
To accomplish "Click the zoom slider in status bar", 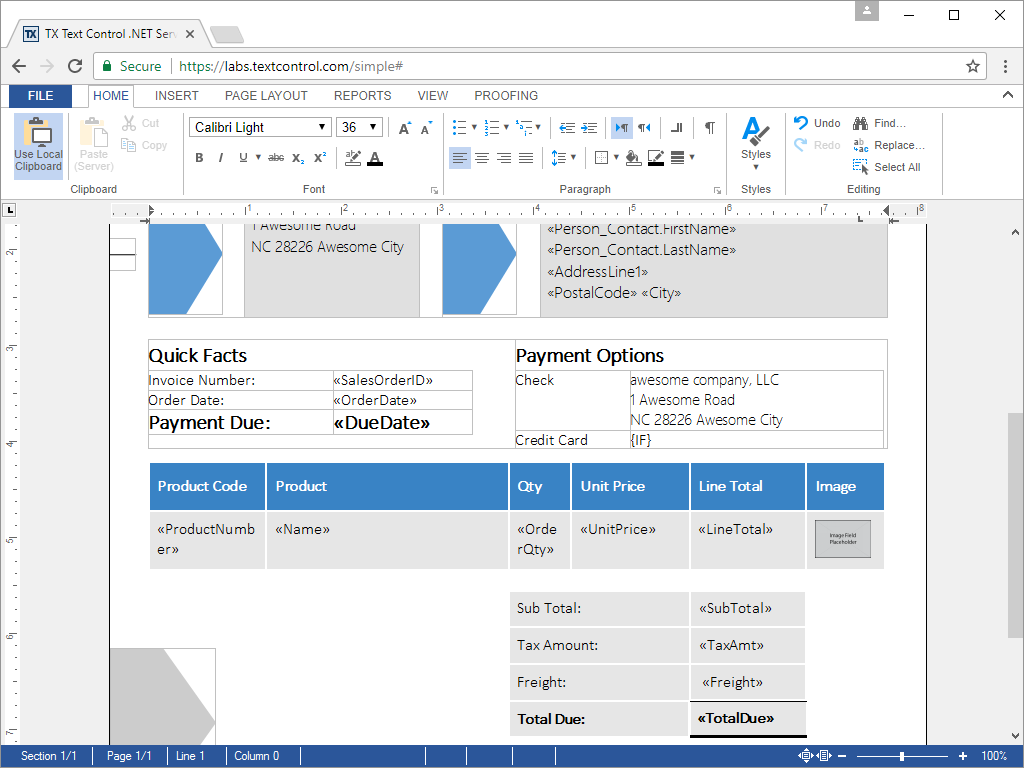I will 902,756.
